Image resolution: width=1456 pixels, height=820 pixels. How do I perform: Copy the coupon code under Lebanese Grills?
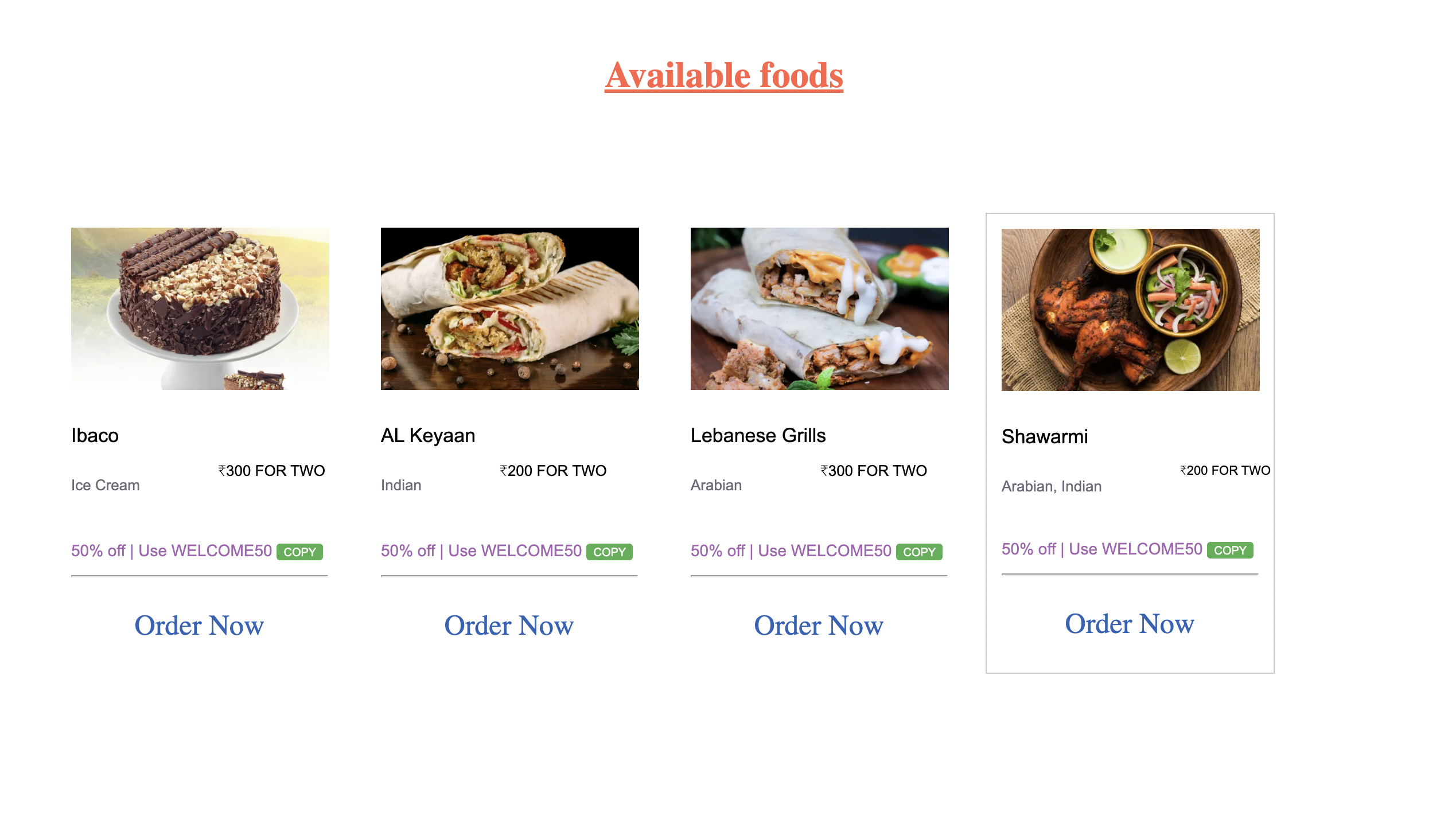click(919, 552)
